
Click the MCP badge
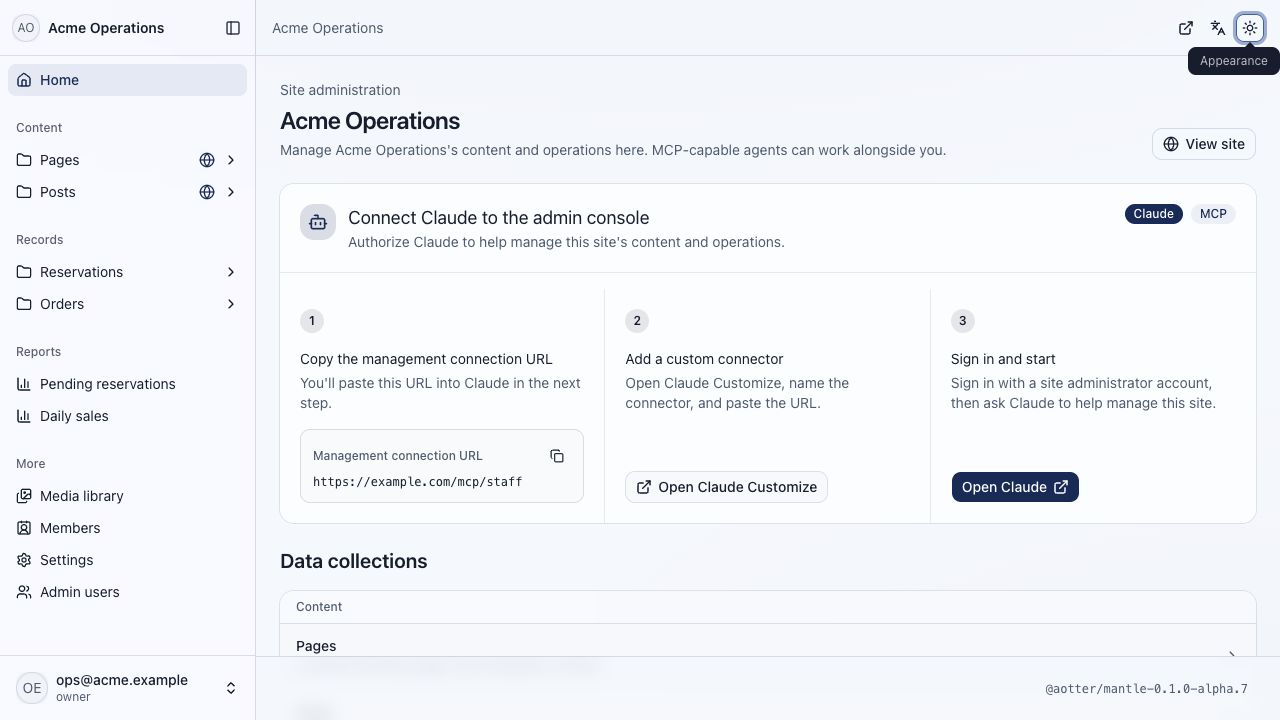[1213, 214]
